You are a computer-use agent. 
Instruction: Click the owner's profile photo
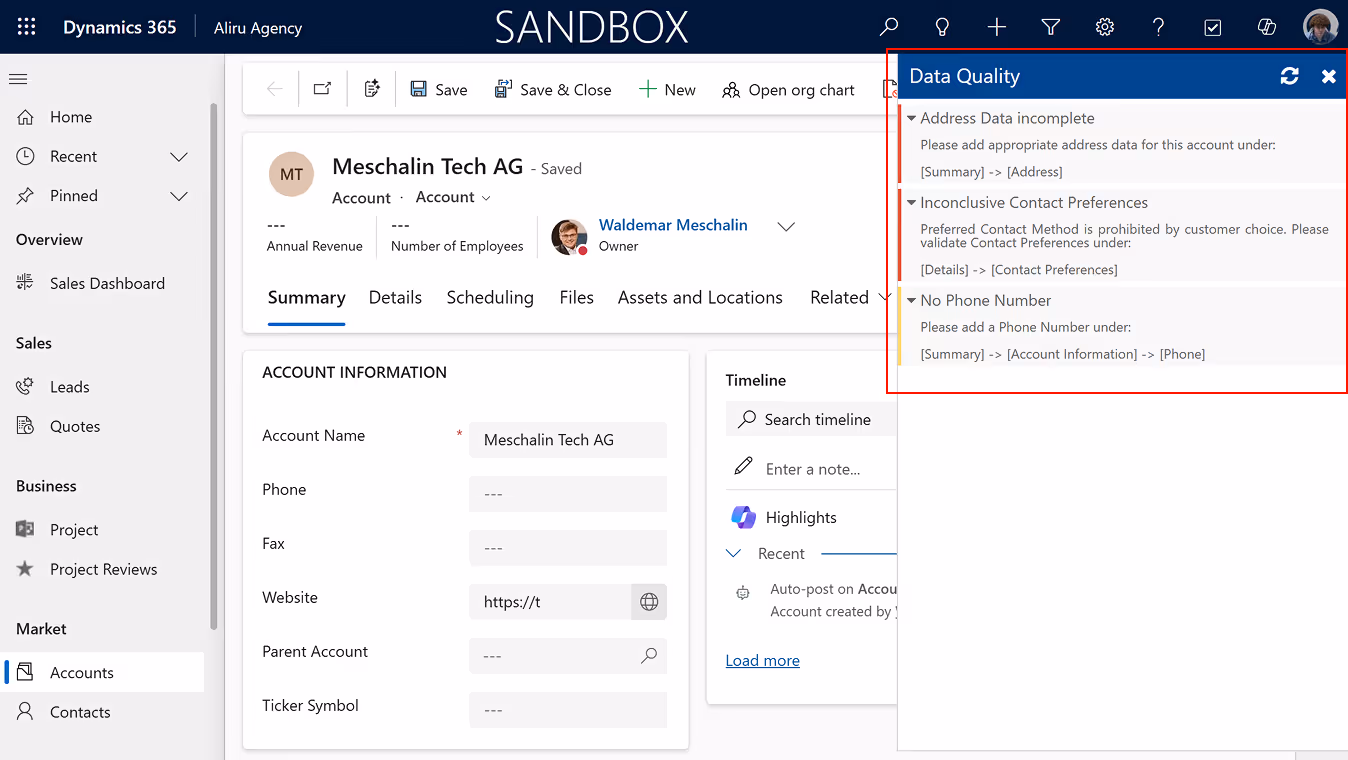point(569,237)
